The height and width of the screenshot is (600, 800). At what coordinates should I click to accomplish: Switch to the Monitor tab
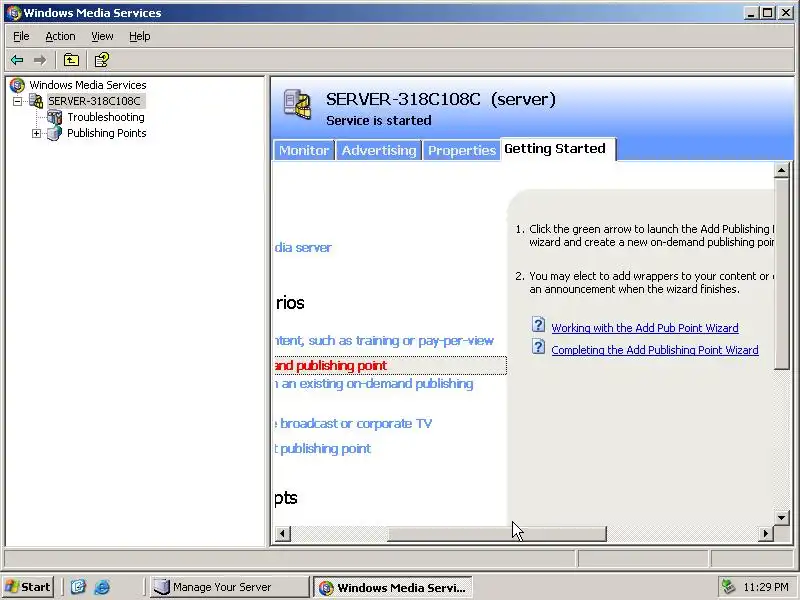[304, 151]
